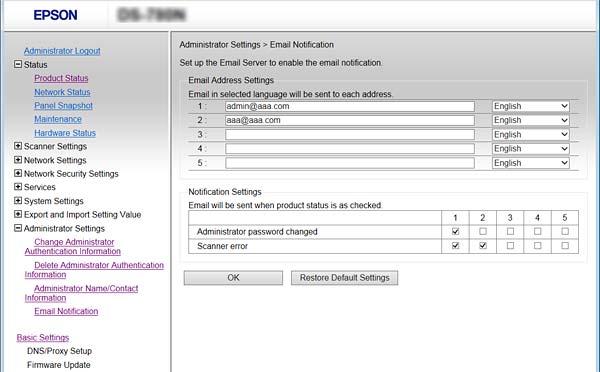
Task: Uncheck Administrator password changed for address 1
Action: tap(455, 232)
